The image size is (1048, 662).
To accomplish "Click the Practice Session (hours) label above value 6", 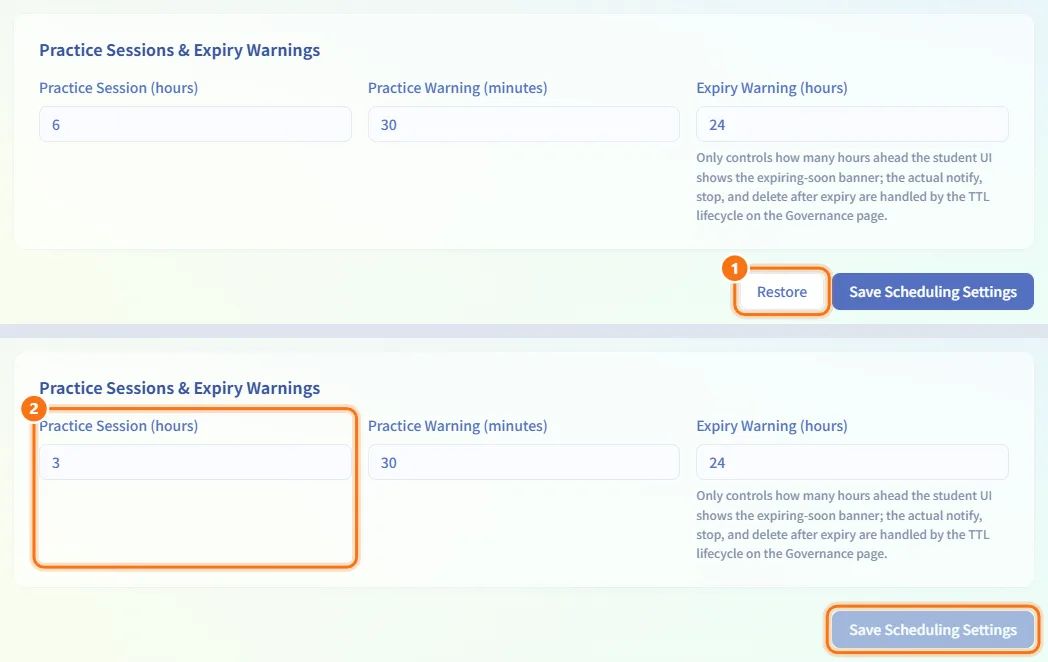I will pyautogui.click(x=118, y=88).
